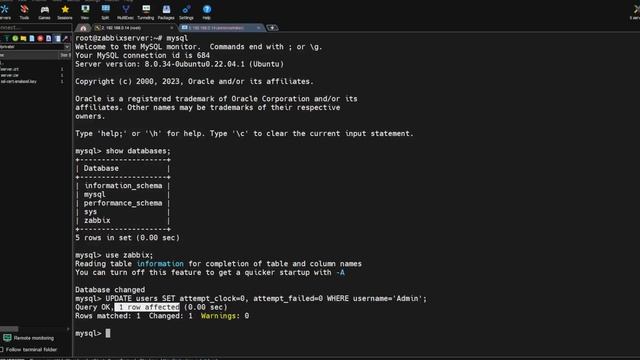This screenshot has width=640, height=360.
Task: Activate the MultiExec toolbar icon
Action: coord(125,12)
